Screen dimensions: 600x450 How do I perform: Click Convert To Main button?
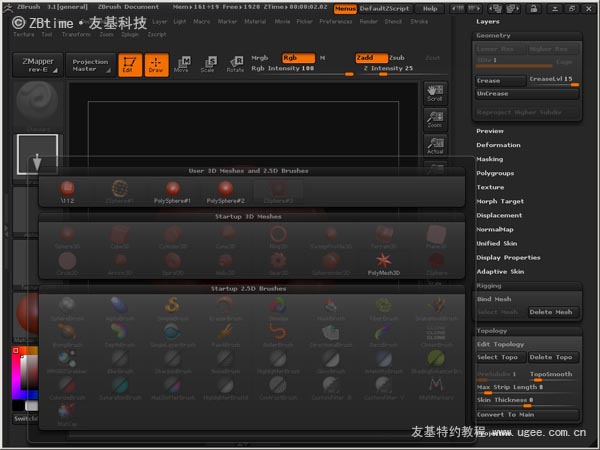pyautogui.click(x=527, y=415)
